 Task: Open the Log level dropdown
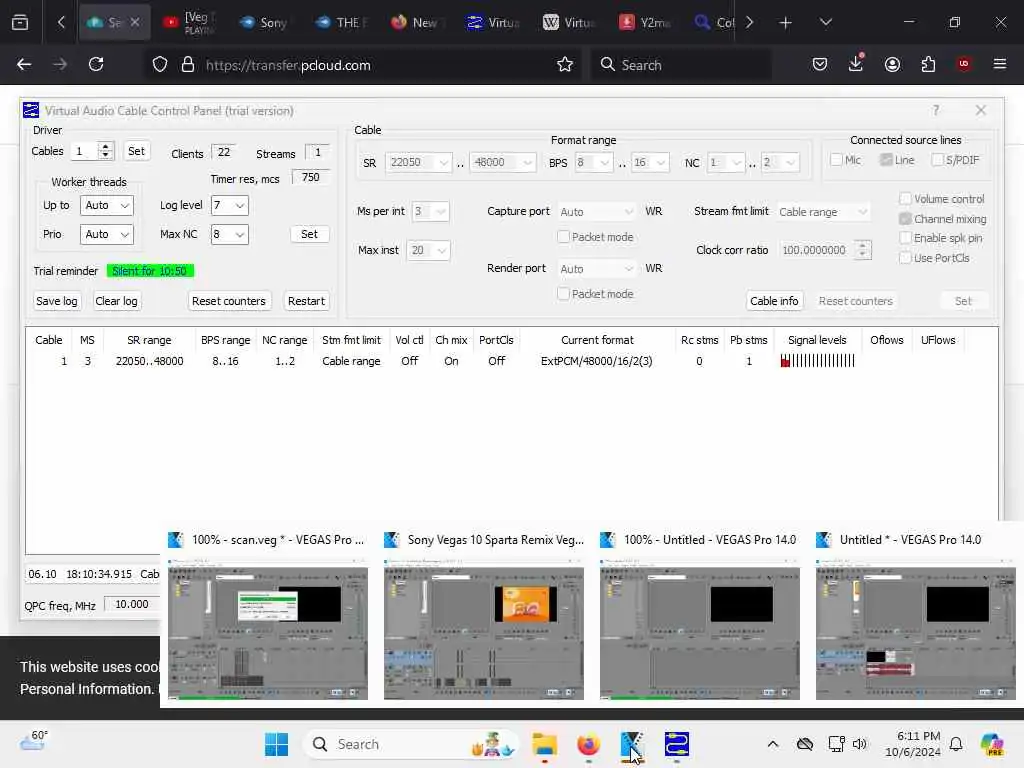[x=229, y=205]
